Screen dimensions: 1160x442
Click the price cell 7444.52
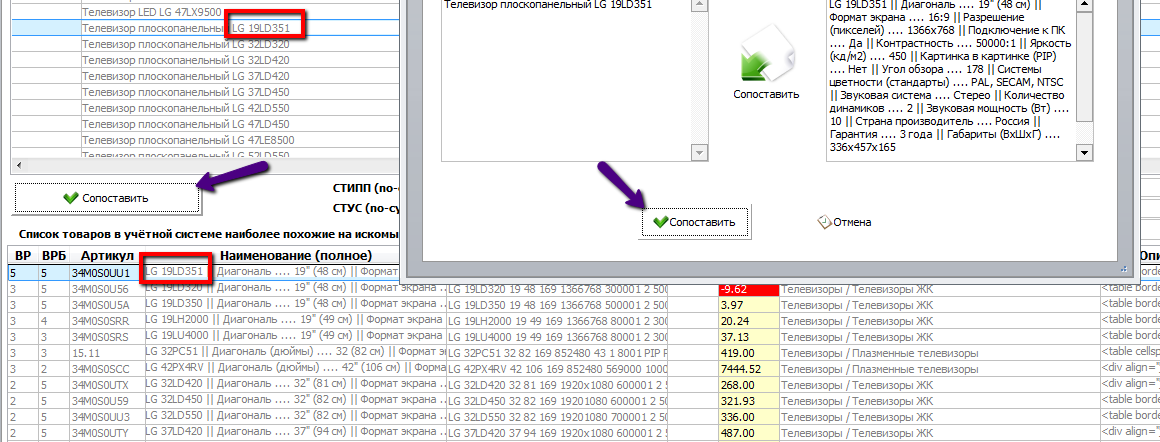749,369
